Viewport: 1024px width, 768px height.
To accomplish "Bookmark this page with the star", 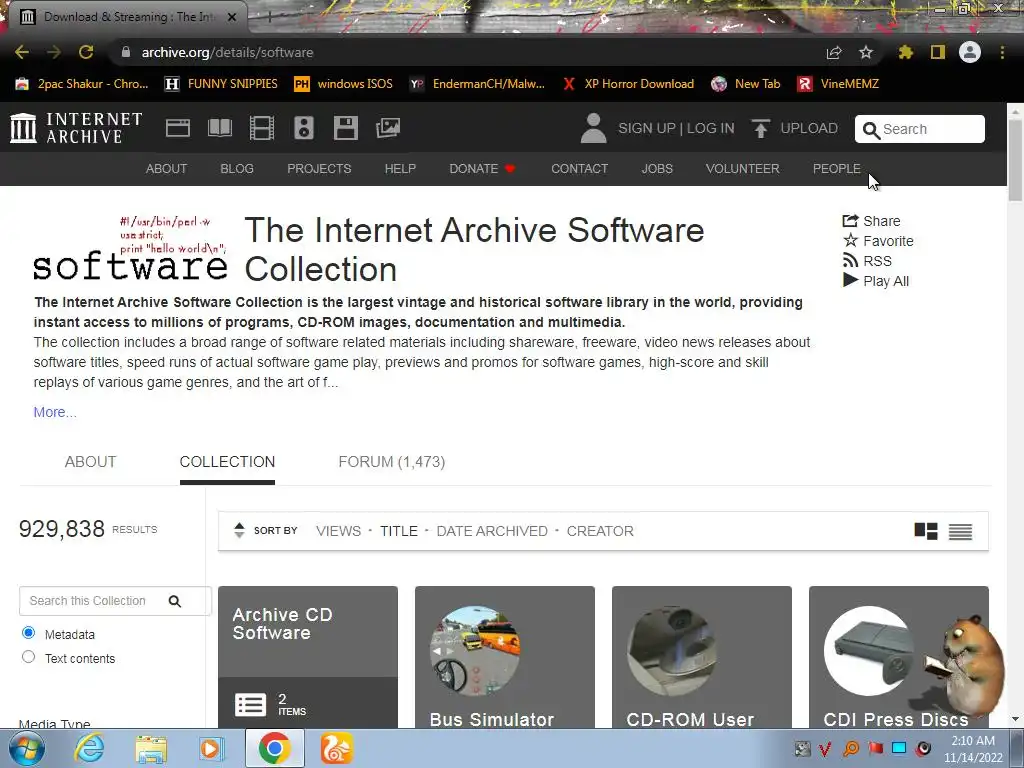I will click(x=866, y=52).
